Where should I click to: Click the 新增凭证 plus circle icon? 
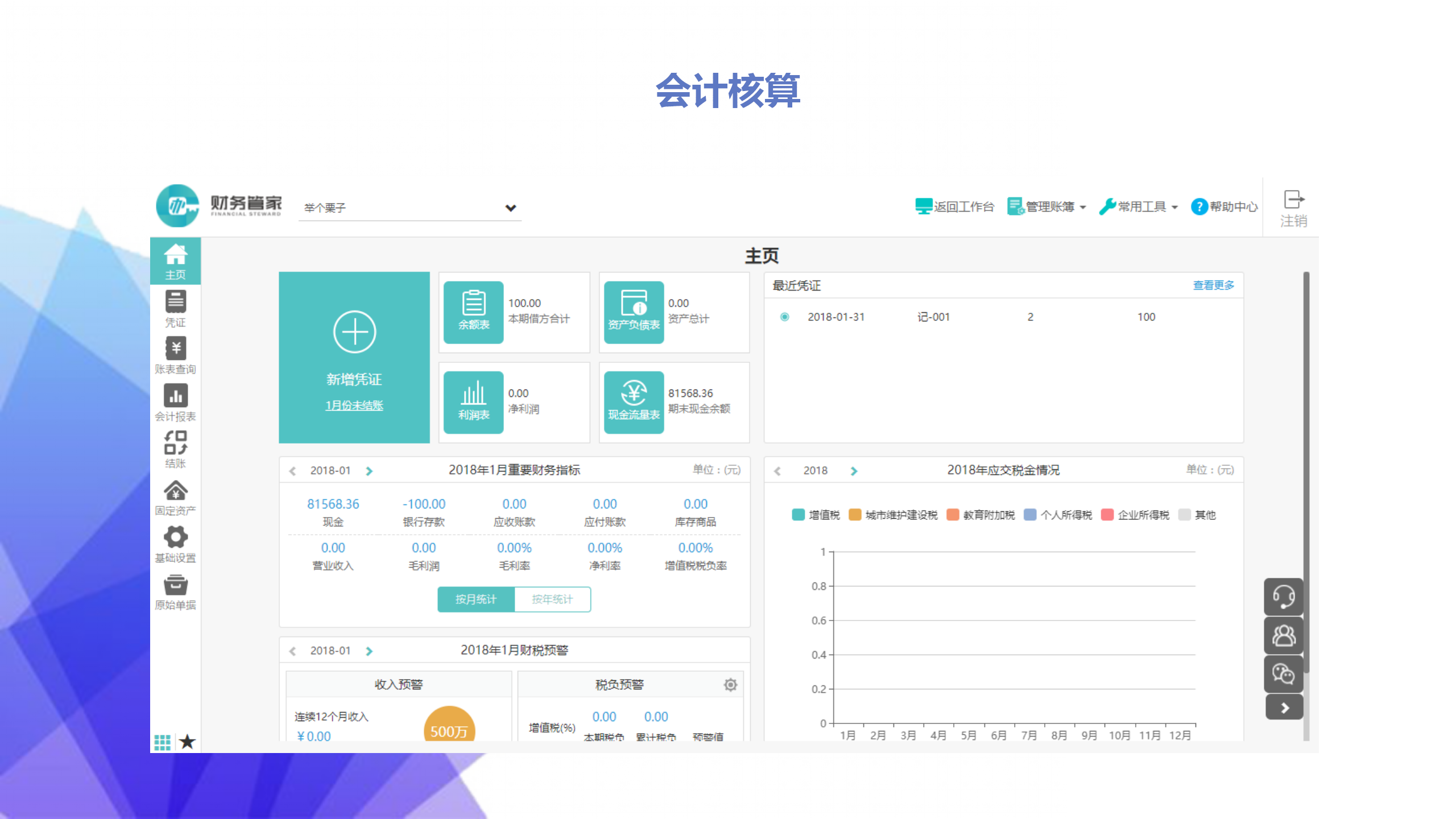(x=354, y=332)
